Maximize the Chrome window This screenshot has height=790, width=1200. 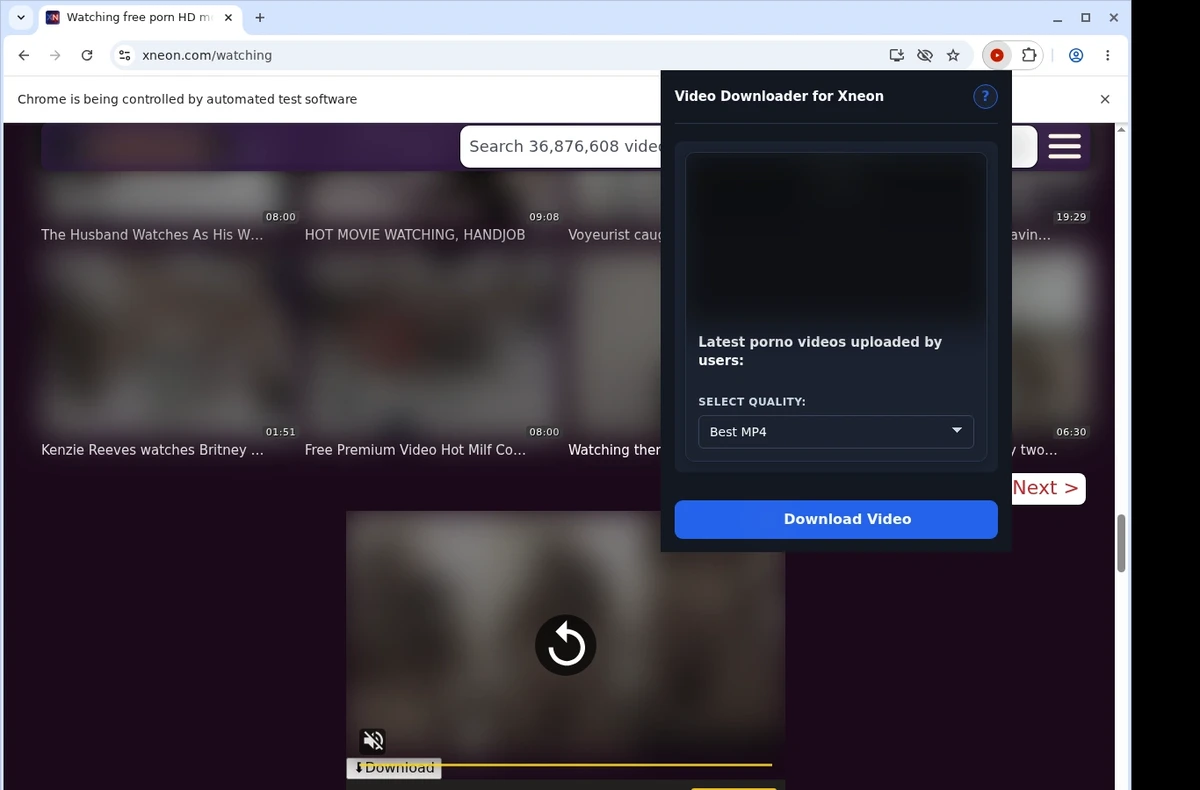[1086, 17]
